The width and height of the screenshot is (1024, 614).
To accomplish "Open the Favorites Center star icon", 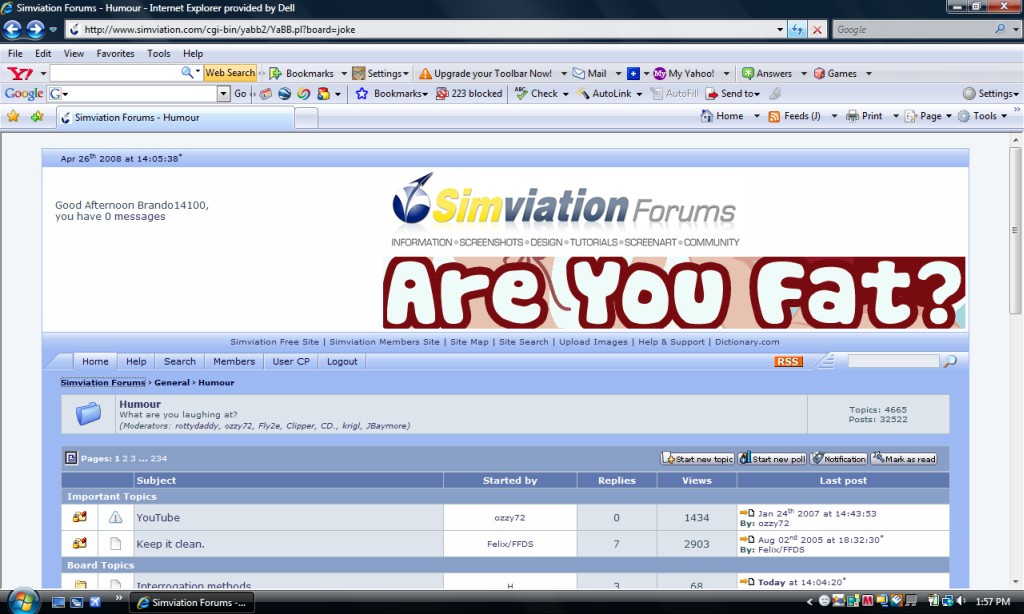I will tap(13, 116).
